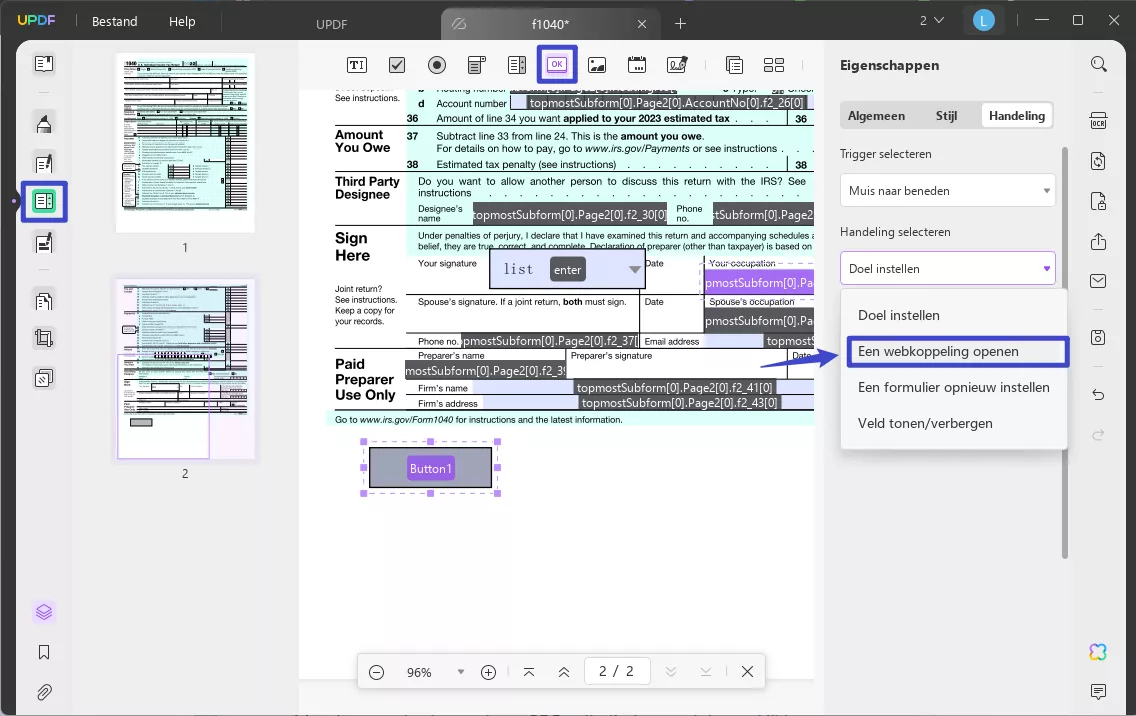Select the Radio Button form tool
1136x716 pixels.
(x=437, y=65)
